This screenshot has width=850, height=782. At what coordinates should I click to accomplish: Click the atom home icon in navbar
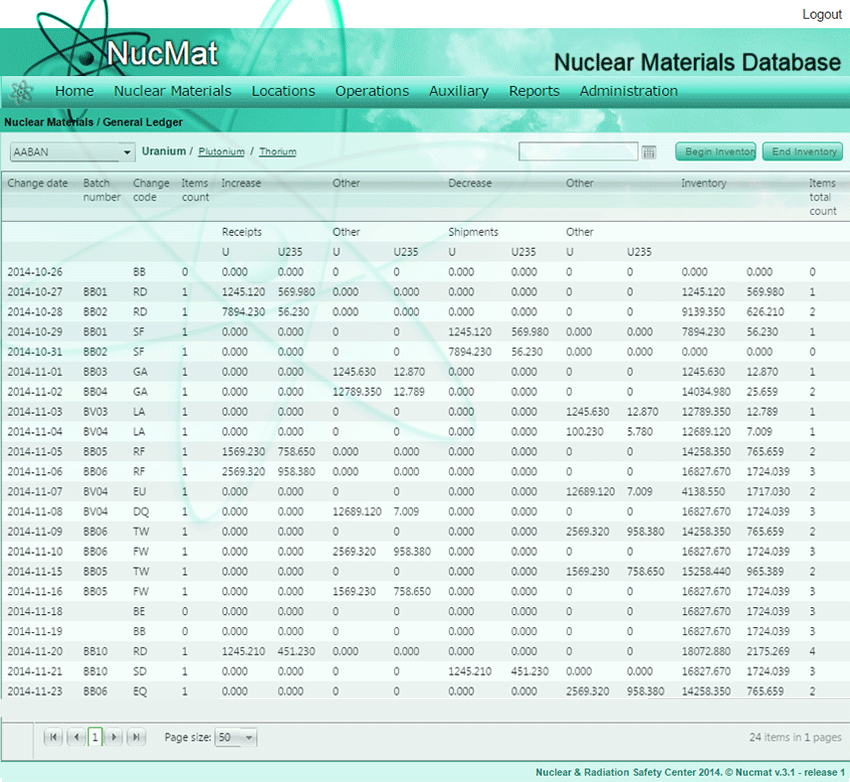tap(21, 91)
